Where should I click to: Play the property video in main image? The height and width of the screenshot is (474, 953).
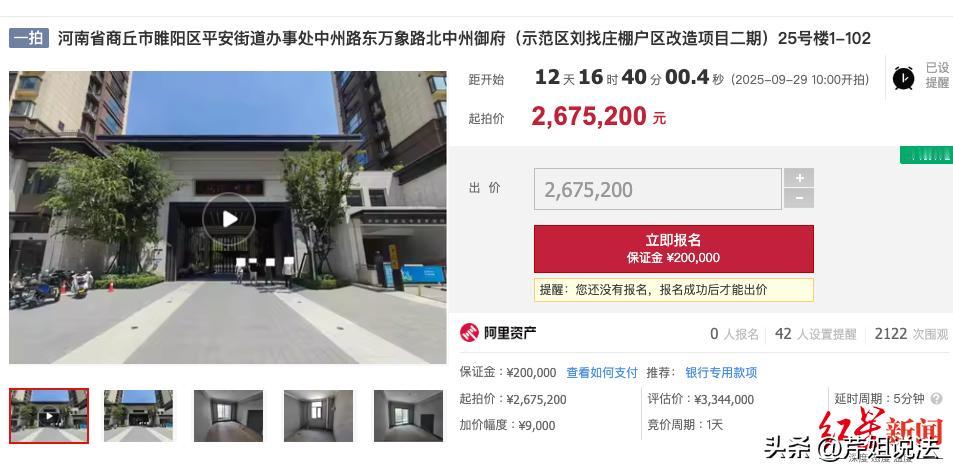coord(229,219)
